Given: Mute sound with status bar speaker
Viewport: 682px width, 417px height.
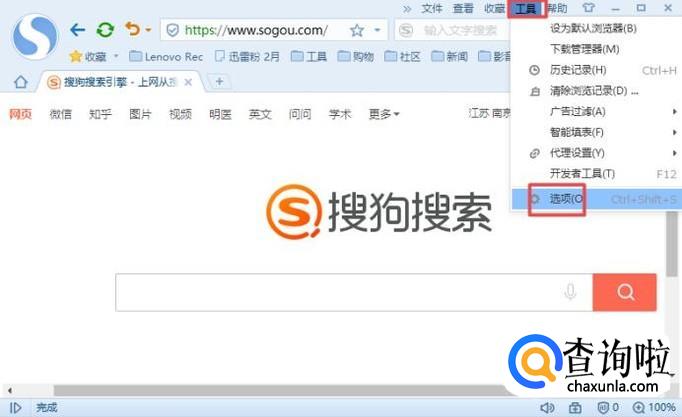Looking at the screenshot, I should 547,407.
